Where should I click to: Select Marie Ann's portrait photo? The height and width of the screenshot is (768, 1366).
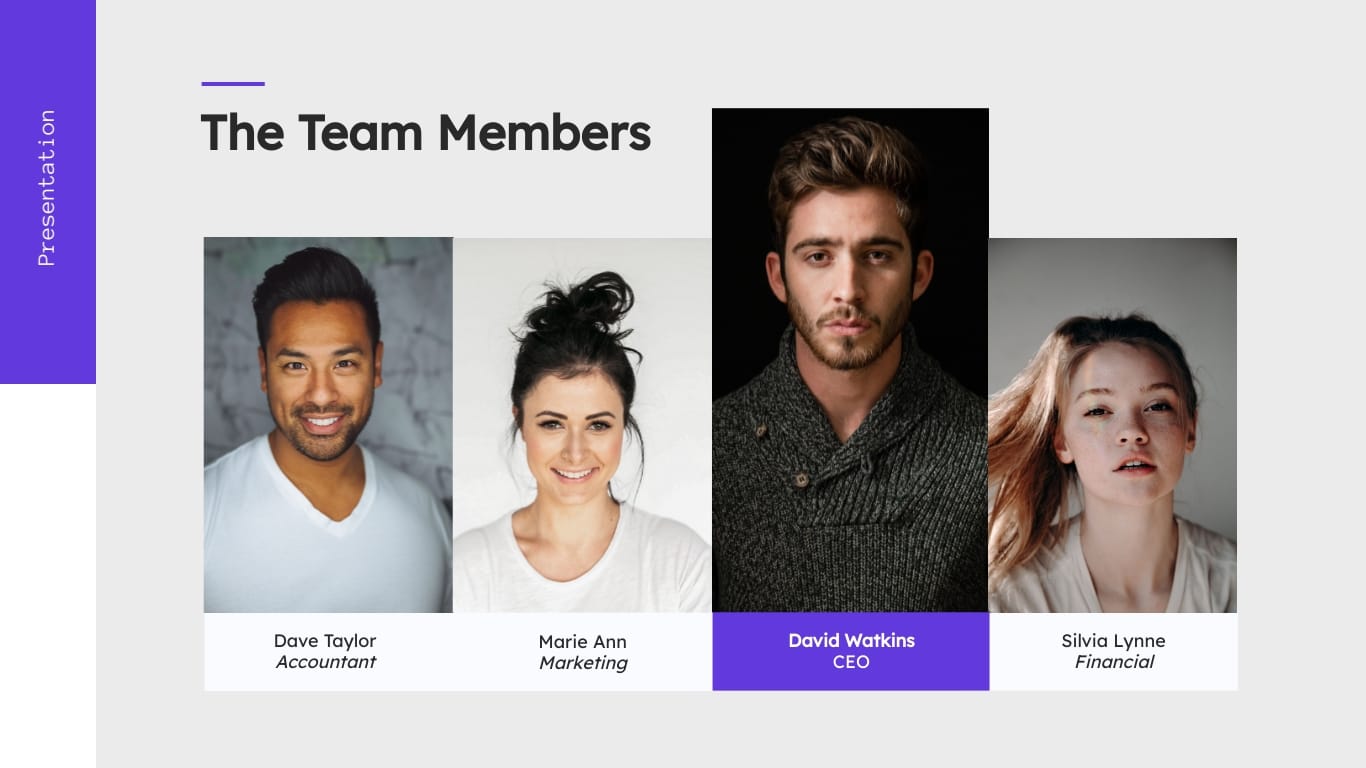pos(582,425)
